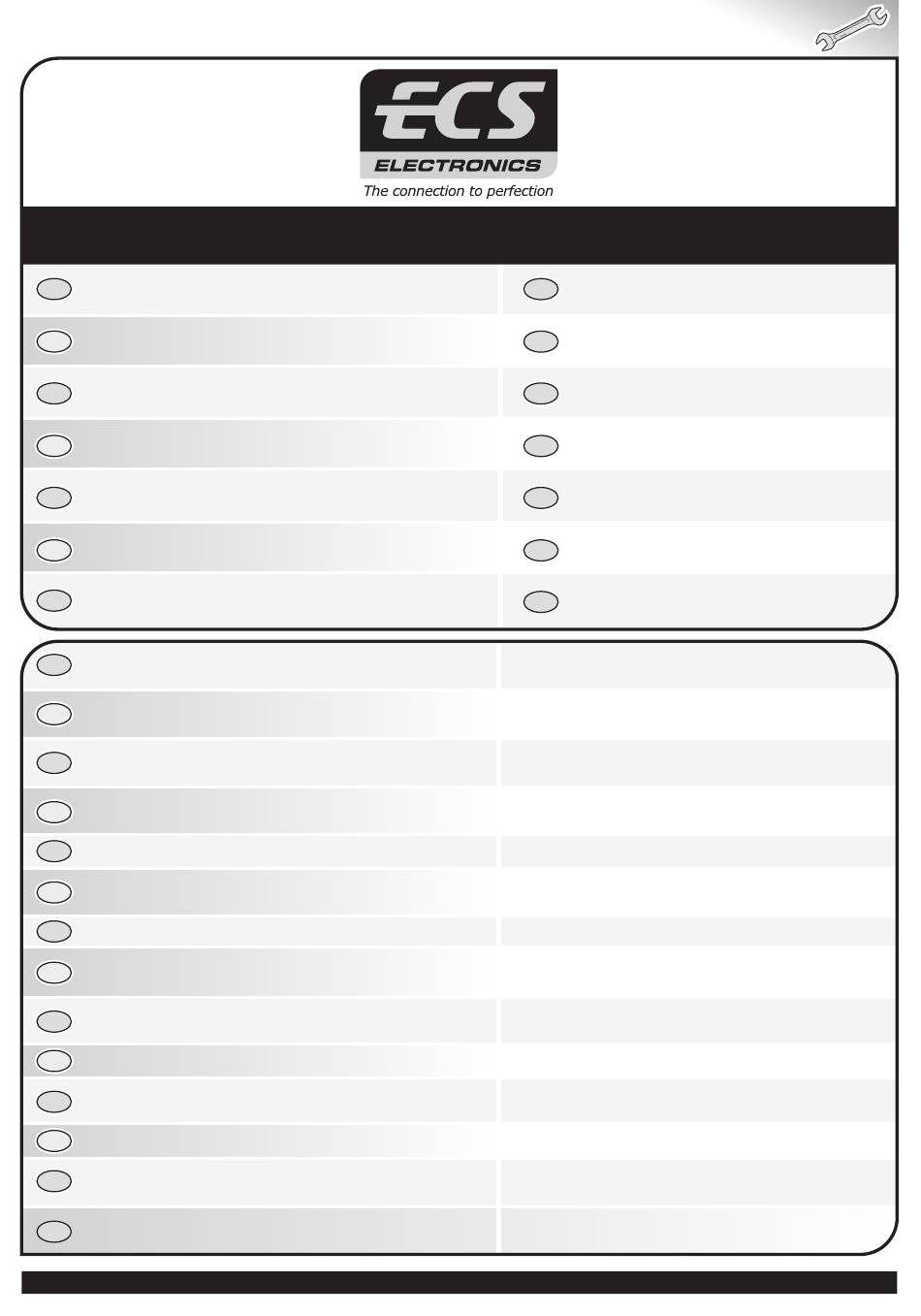The width and height of the screenshot is (921, 1316).
Task: Select first oval in upper section's right column
Action: 541,289
